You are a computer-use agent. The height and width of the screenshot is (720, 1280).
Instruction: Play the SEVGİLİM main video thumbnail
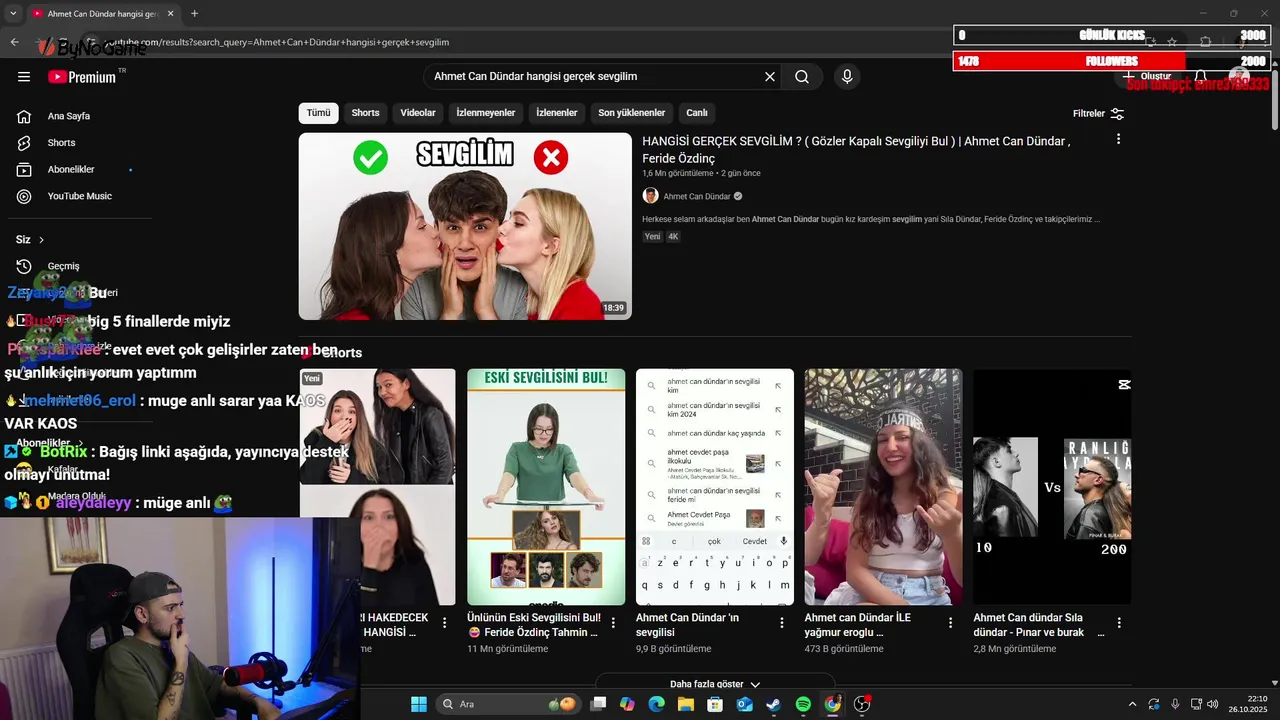[x=465, y=226]
